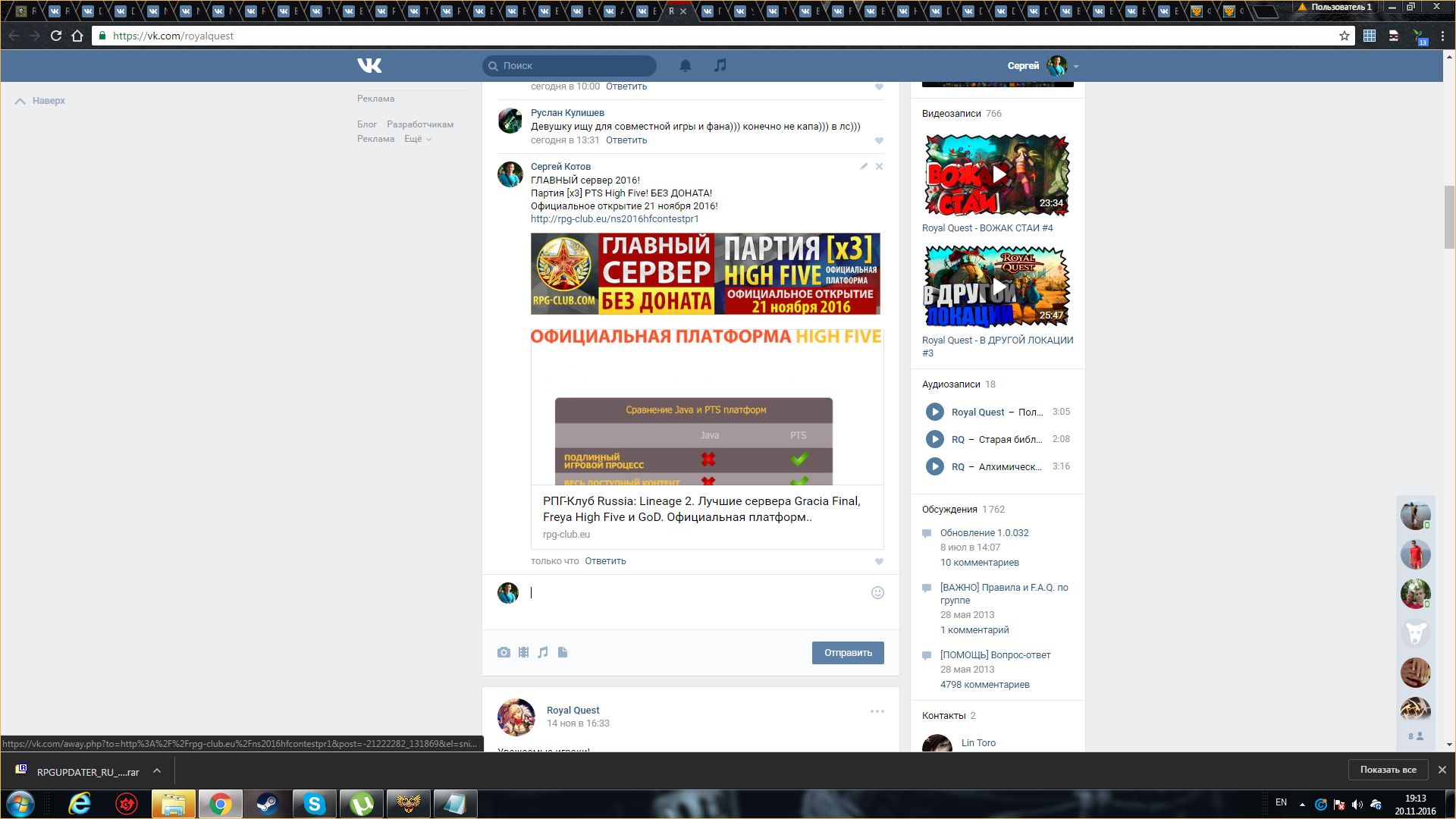
Task: Open the Royal Quest post author name
Action: coord(573,711)
